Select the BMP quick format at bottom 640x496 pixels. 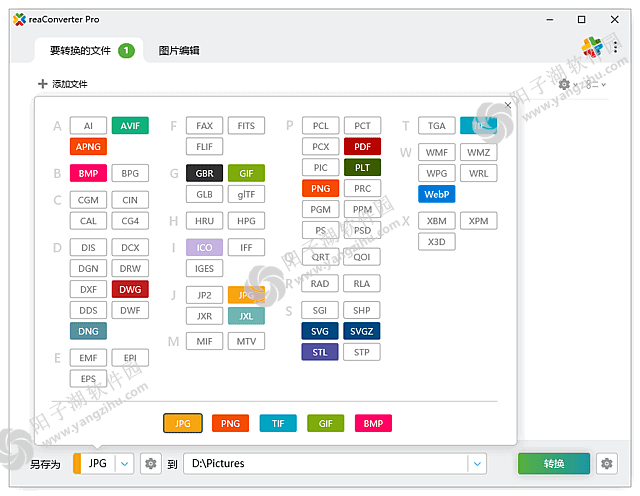[x=373, y=423]
